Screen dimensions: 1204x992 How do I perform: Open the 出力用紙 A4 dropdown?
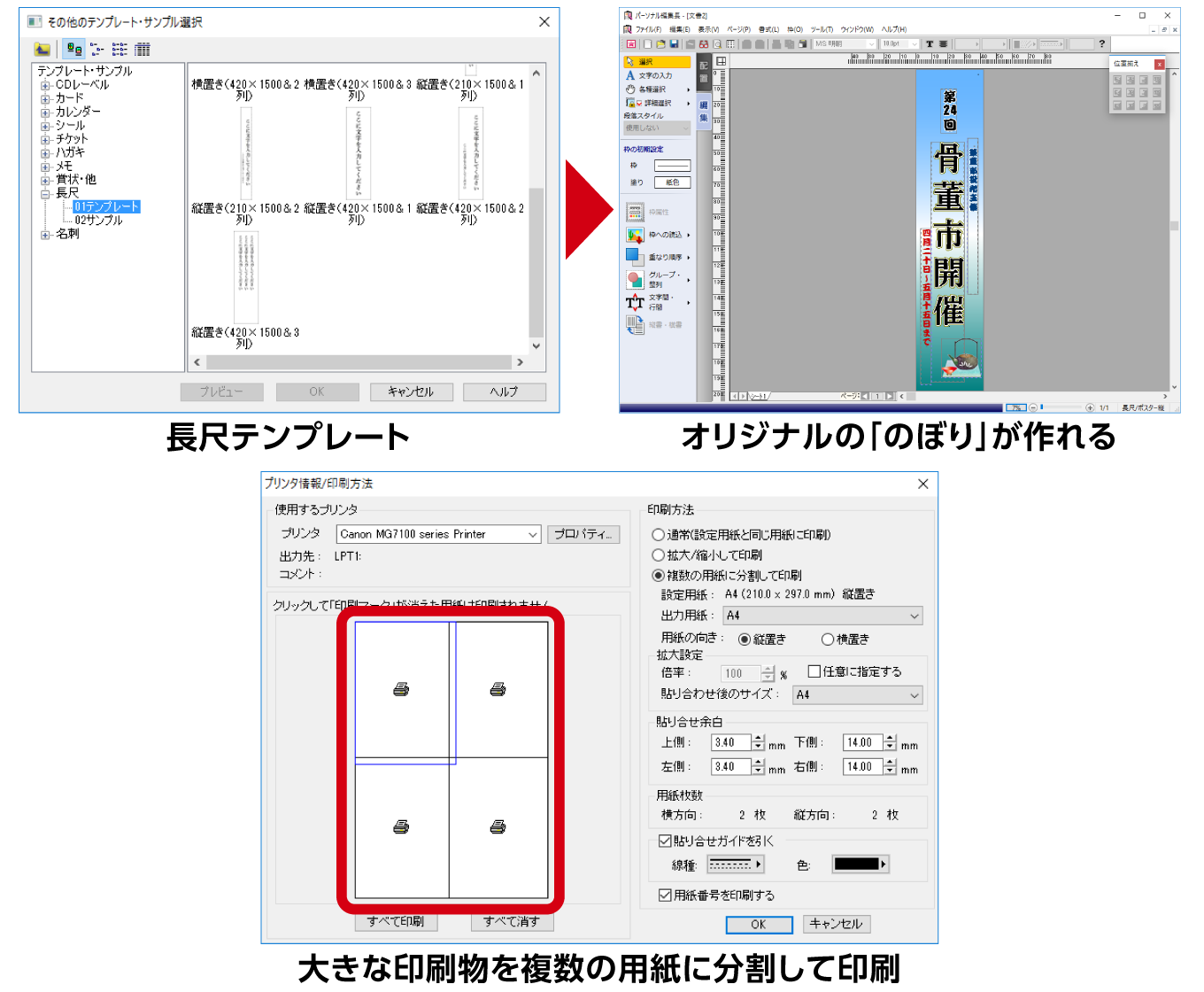pyautogui.click(x=913, y=616)
